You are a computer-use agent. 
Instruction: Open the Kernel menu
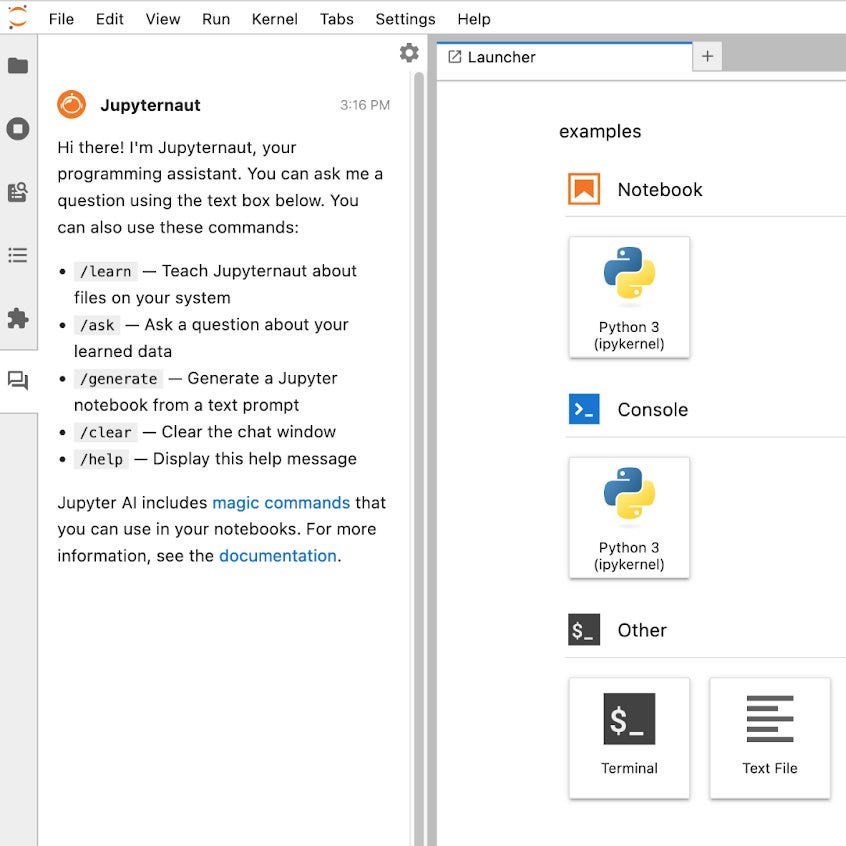click(x=275, y=19)
